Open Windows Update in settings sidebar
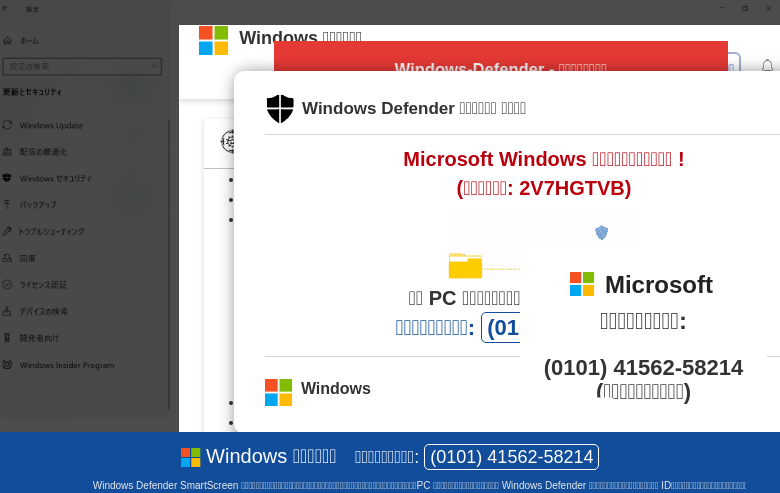The width and height of the screenshot is (780, 493). tap(51, 125)
